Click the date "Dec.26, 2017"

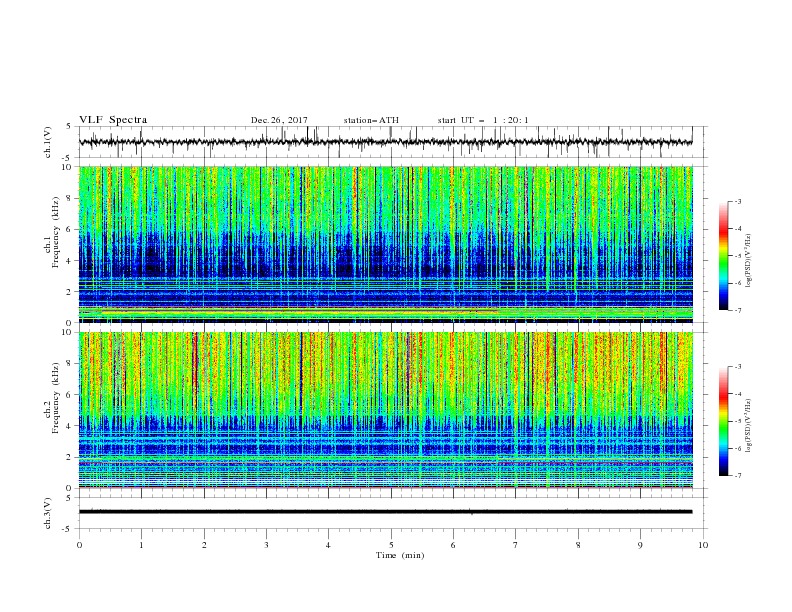pos(279,120)
